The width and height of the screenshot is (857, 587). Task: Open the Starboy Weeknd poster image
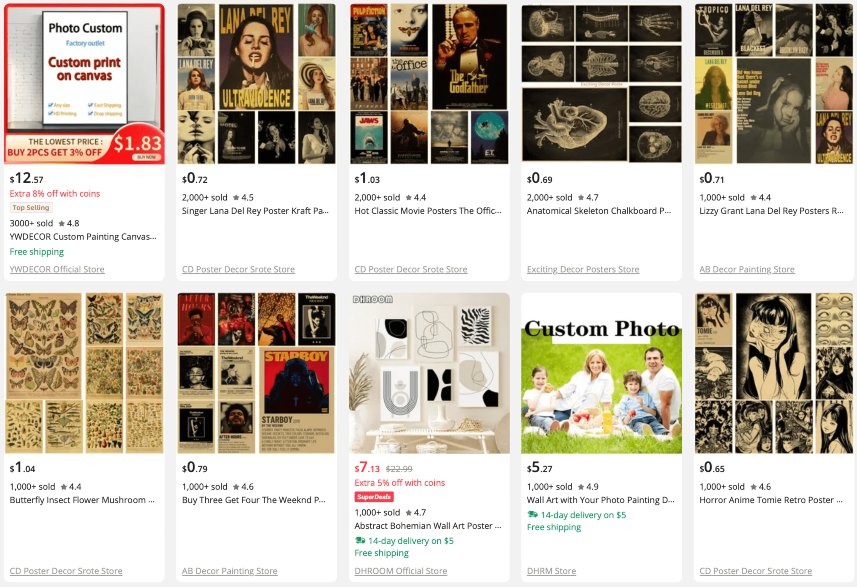click(256, 373)
